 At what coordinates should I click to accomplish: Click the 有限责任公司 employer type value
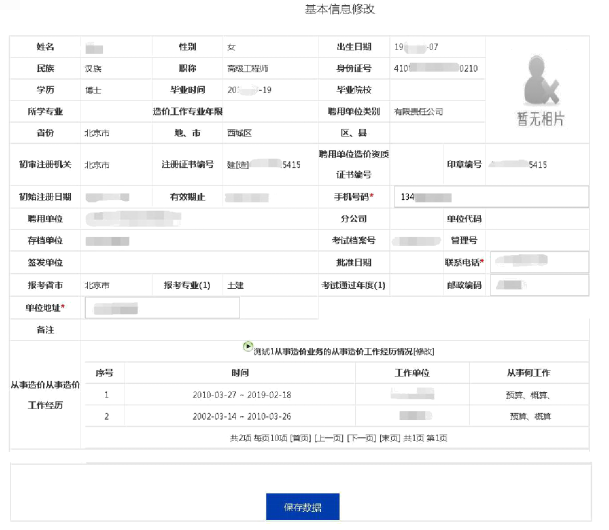click(418, 112)
